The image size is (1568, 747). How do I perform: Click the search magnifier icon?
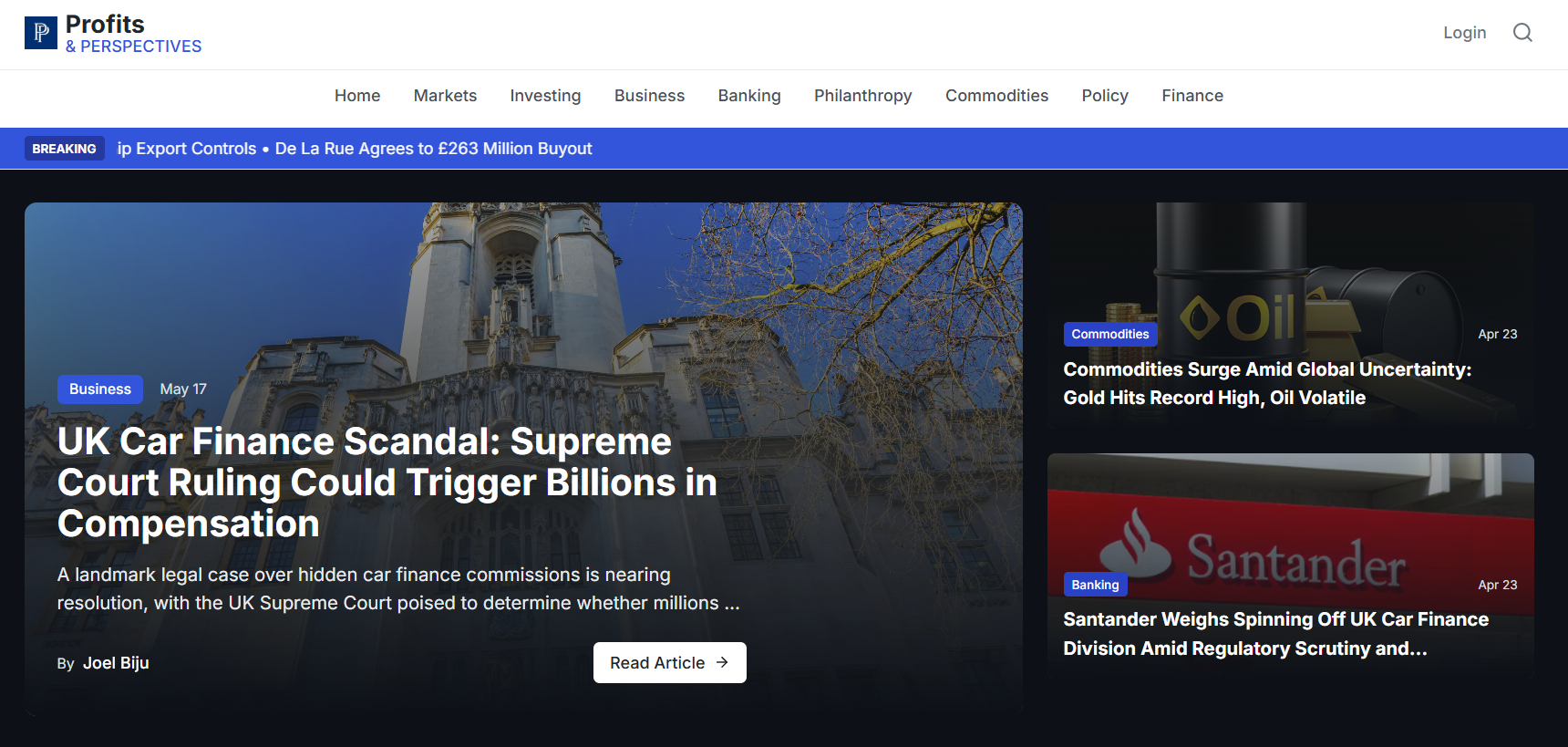(x=1522, y=33)
